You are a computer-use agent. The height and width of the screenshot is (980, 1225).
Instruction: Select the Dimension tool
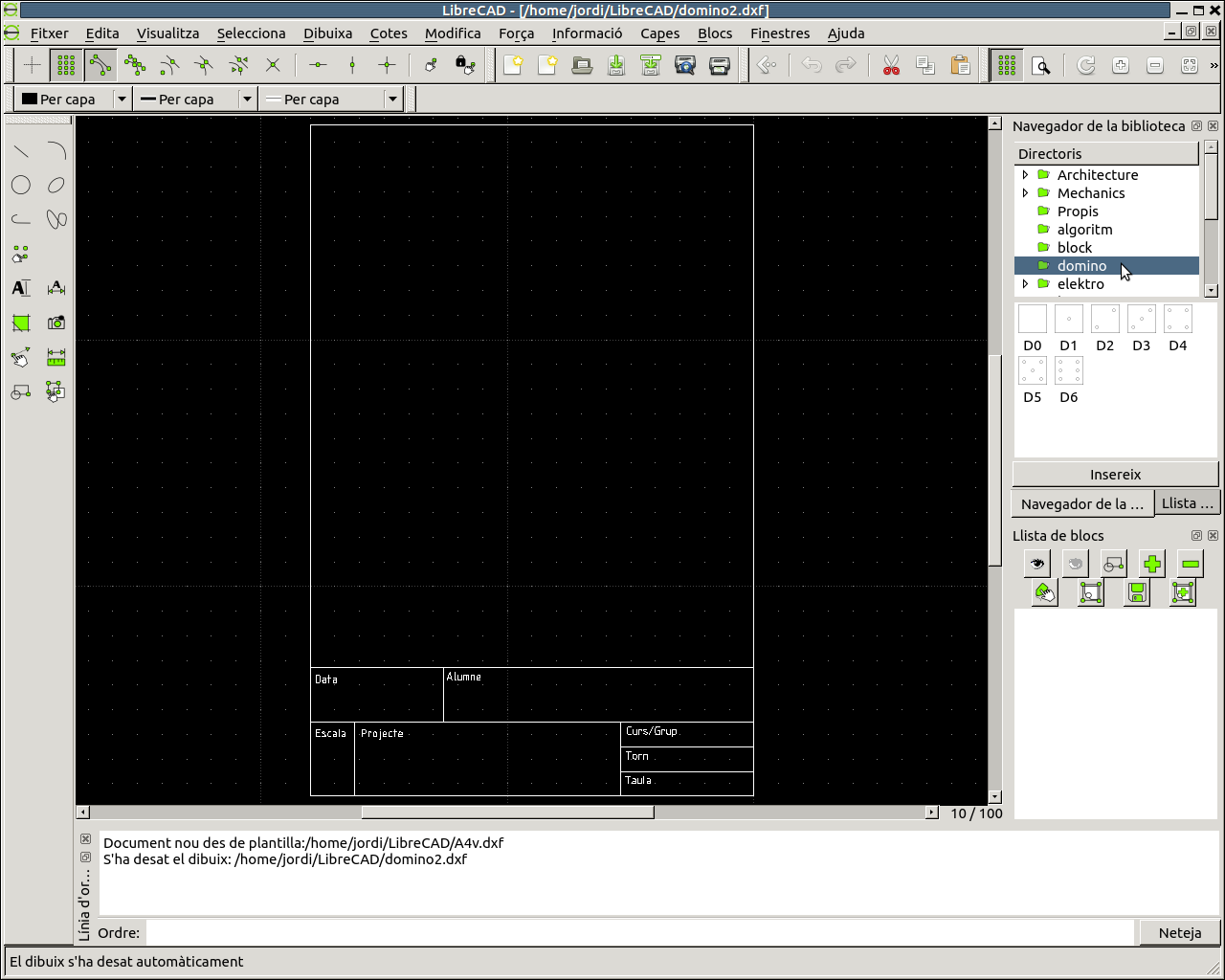pyautogui.click(x=56, y=288)
